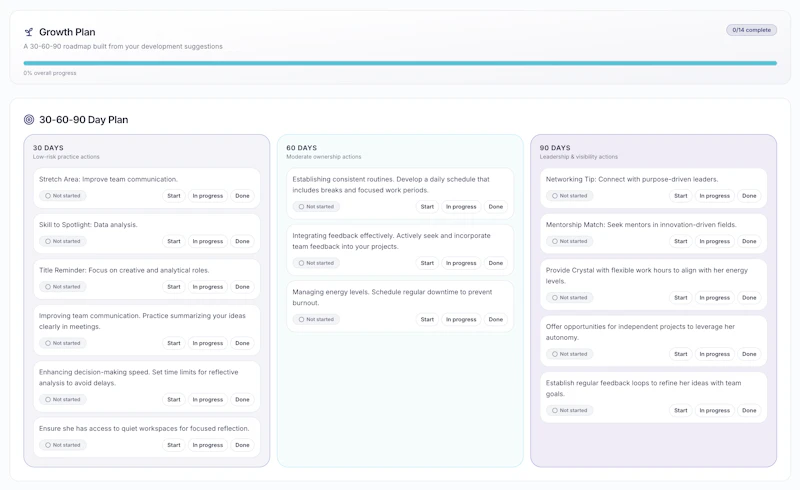This screenshot has width=800, height=490.
Task: Set quiet workspaces task In progress
Action: click(x=208, y=445)
